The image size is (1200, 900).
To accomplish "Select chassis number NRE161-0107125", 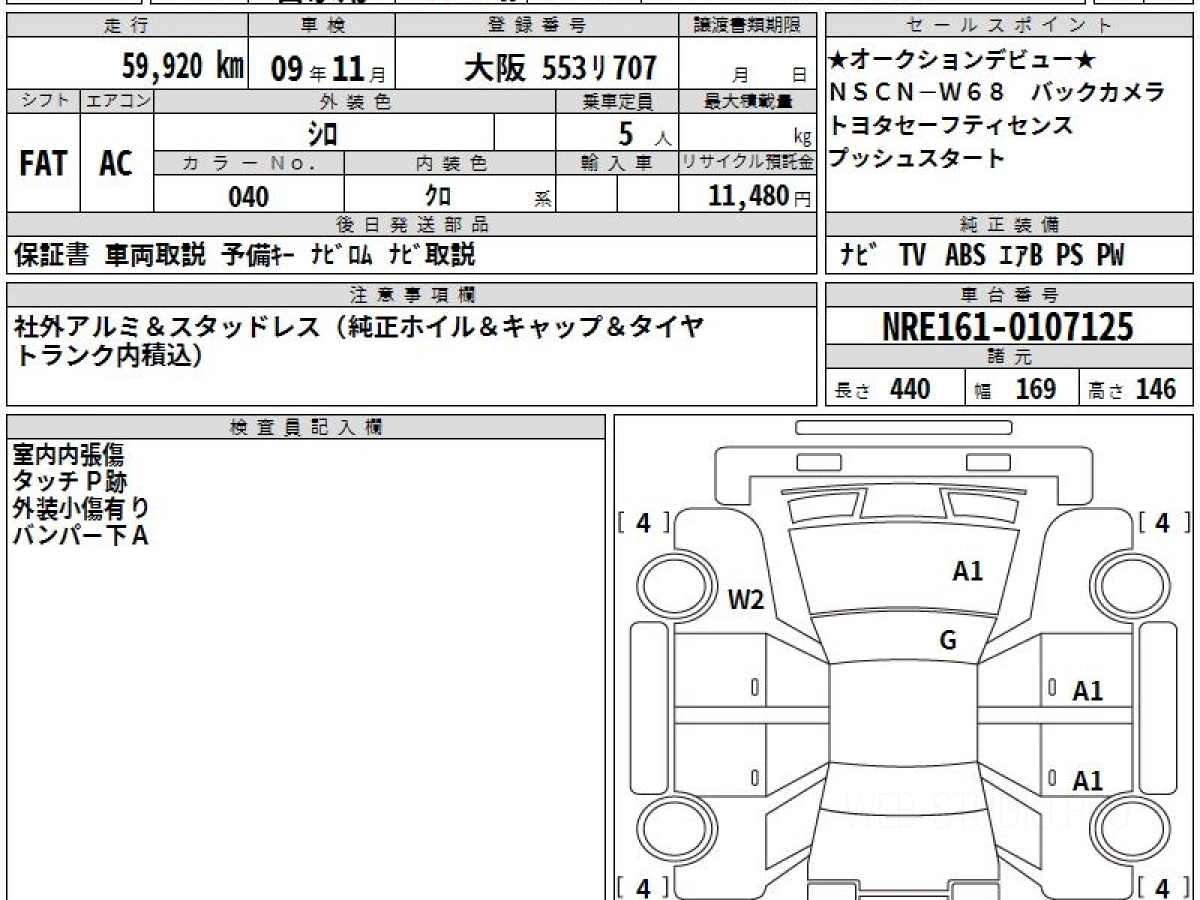I will coord(1009,326).
